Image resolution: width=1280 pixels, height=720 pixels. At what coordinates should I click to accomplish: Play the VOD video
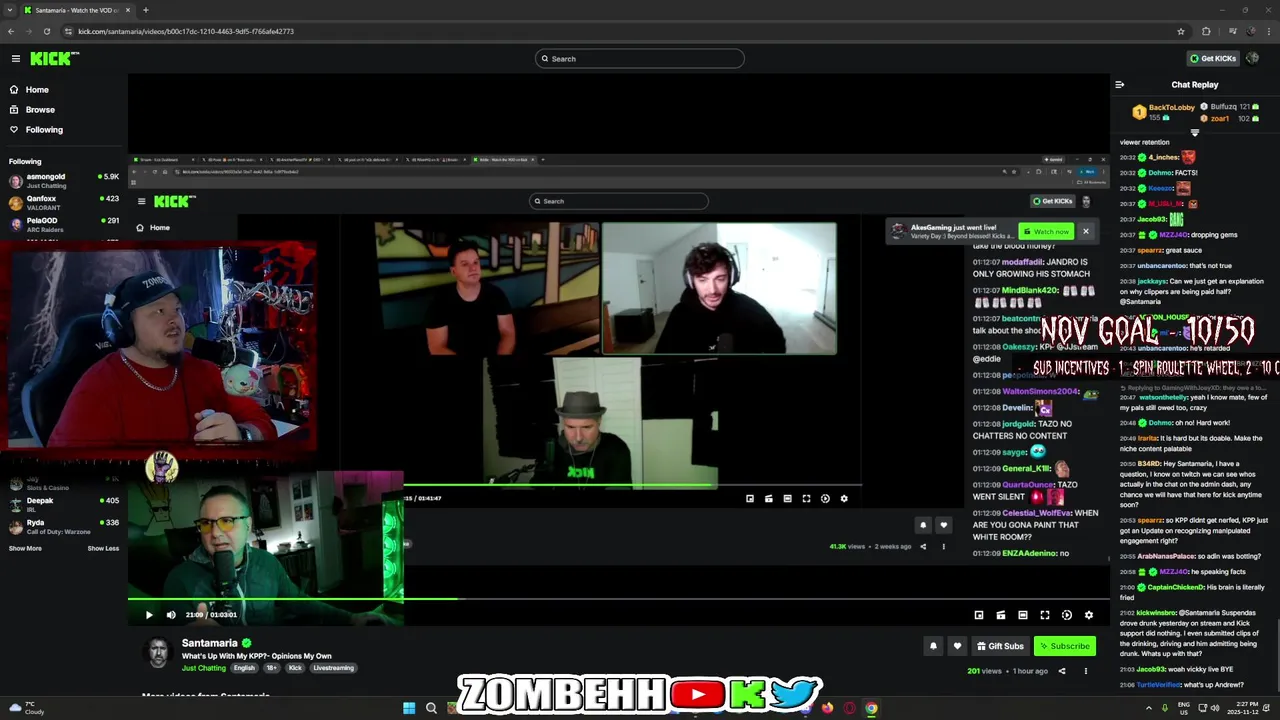tap(149, 615)
